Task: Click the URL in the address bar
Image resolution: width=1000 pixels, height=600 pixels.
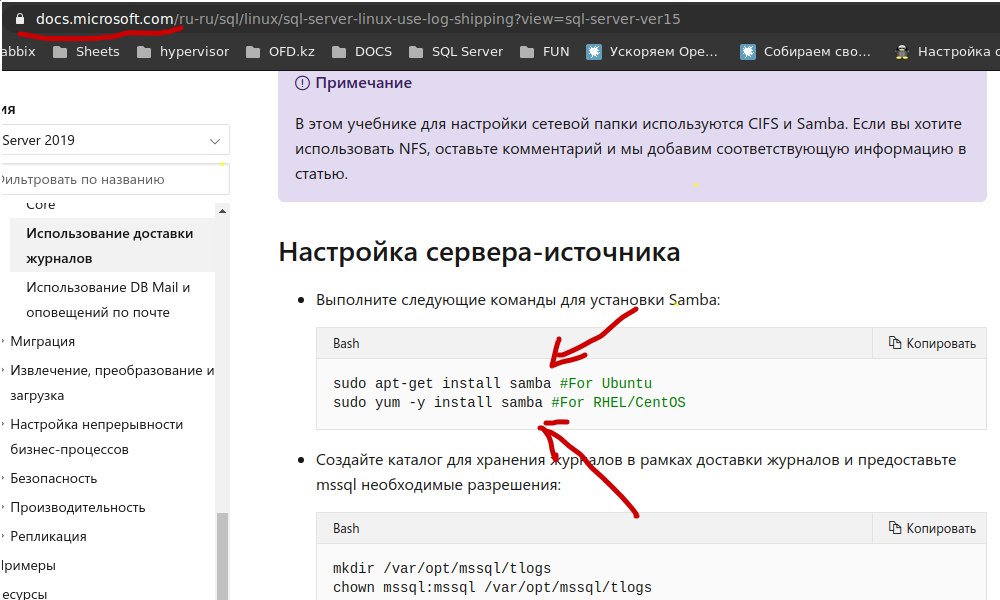Action: pyautogui.click(x=358, y=19)
